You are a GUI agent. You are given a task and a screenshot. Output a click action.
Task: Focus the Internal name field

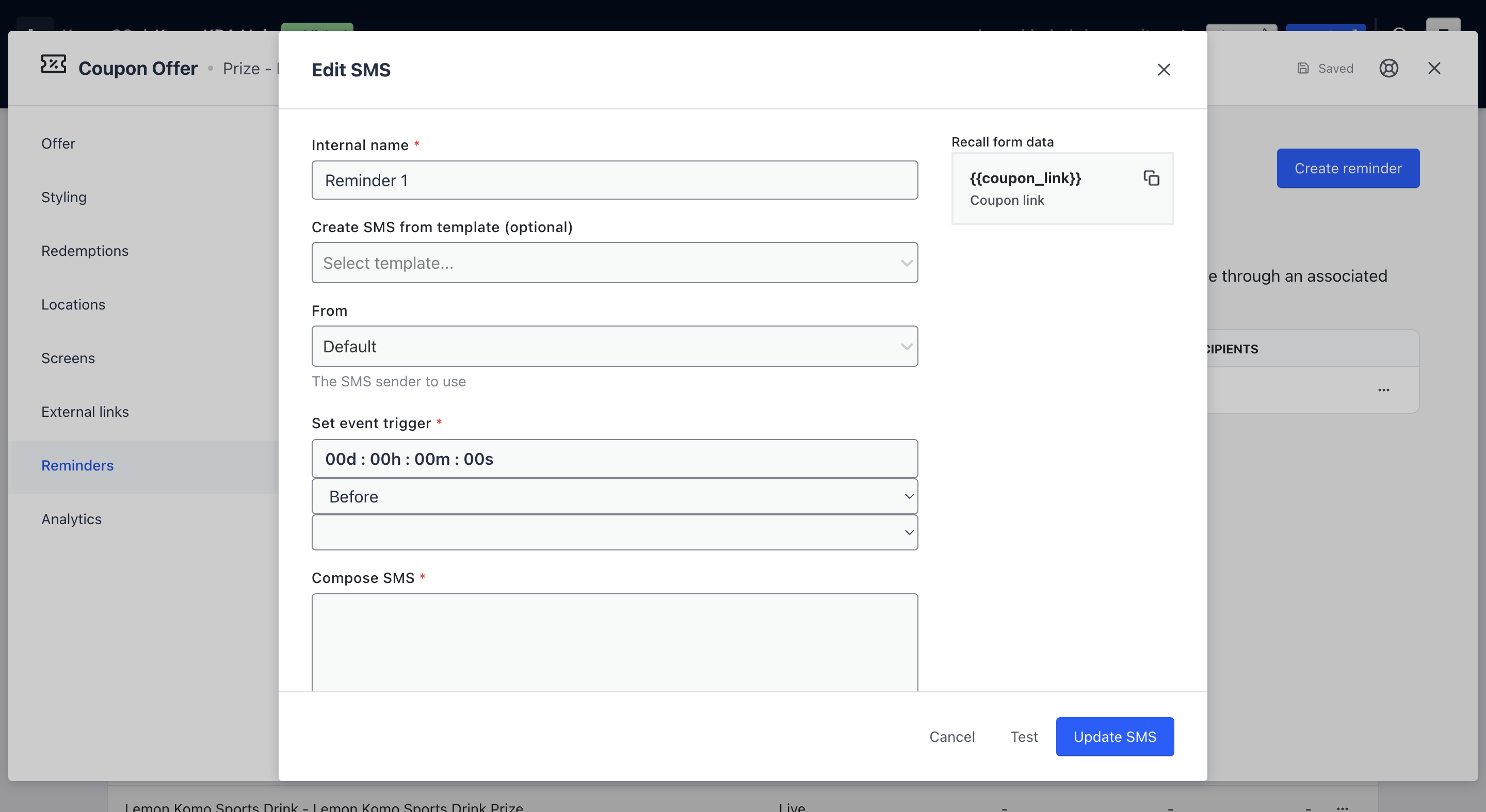[615, 181]
